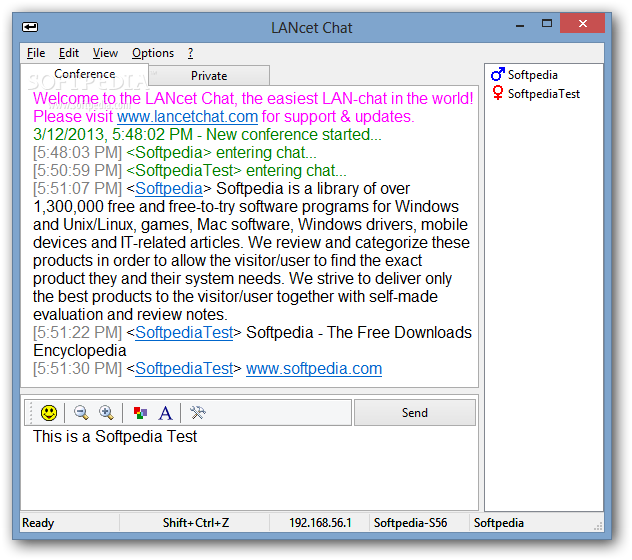Image resolution: width=632 pixels, height=560 pixels.
Task: Click the female icon next to SoftpediaTest user
Action: (x=498, y=93)
